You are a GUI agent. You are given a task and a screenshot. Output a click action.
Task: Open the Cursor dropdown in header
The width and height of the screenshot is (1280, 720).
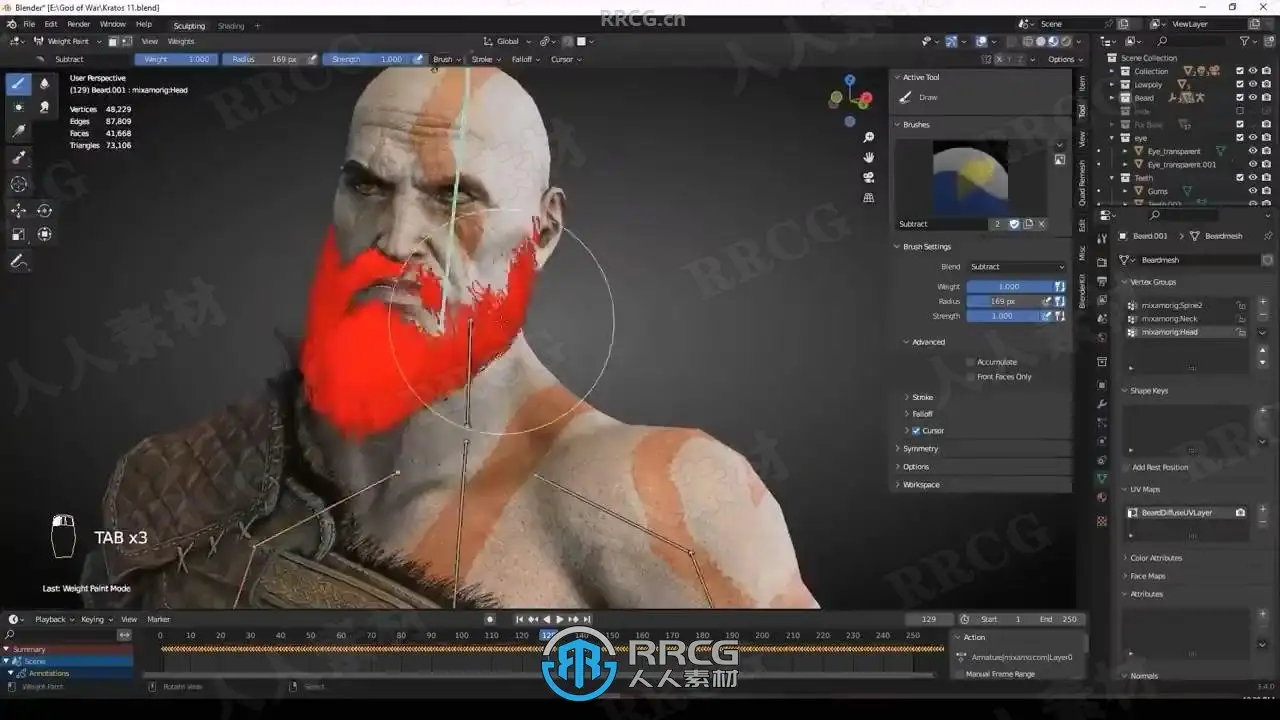(x=565, y=59)
